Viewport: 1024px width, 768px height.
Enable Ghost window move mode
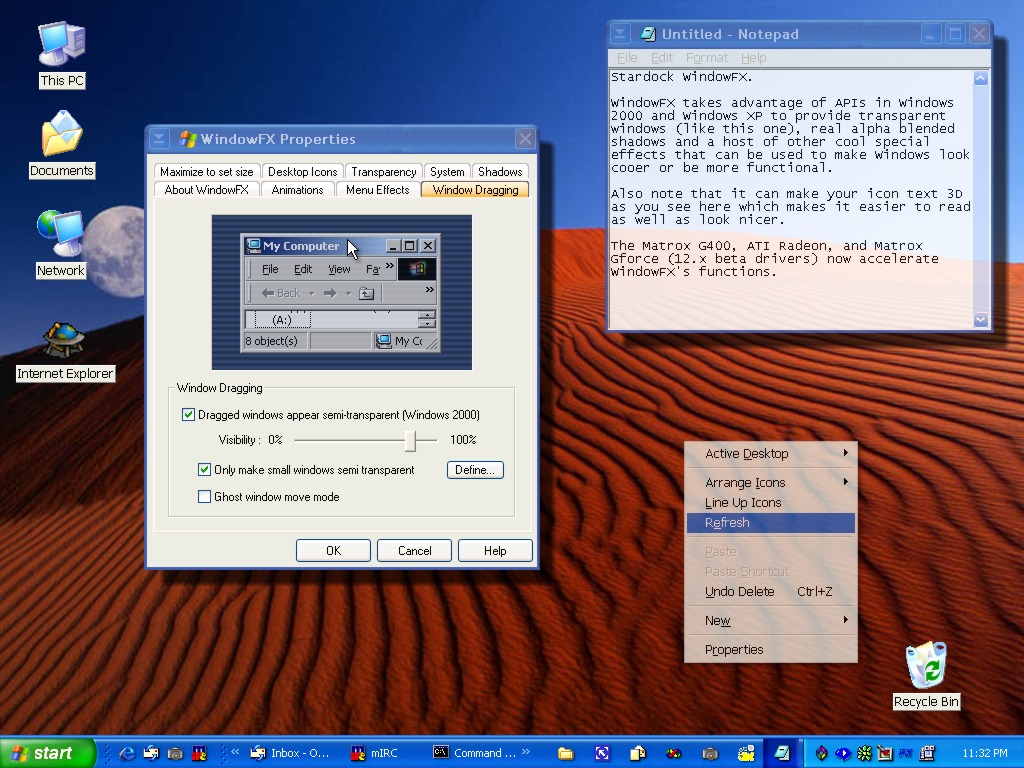[x=204, y=497]
